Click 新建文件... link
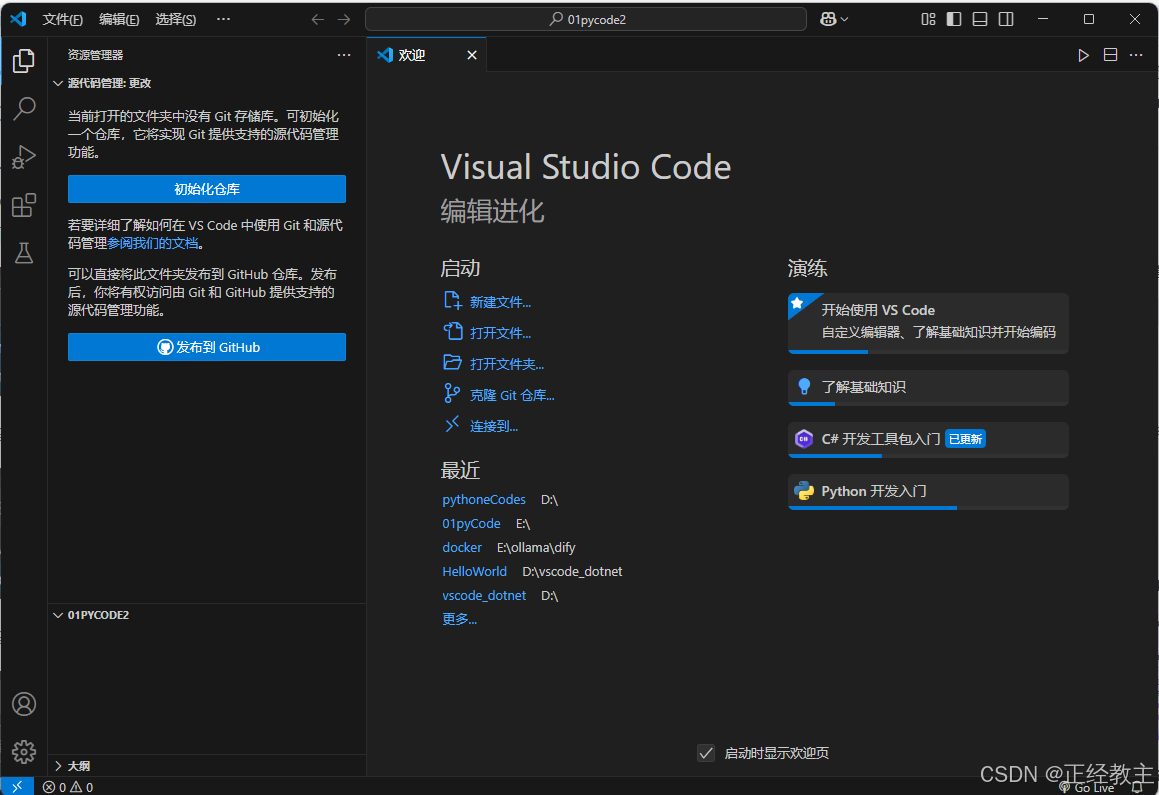 tap(500, 302)
